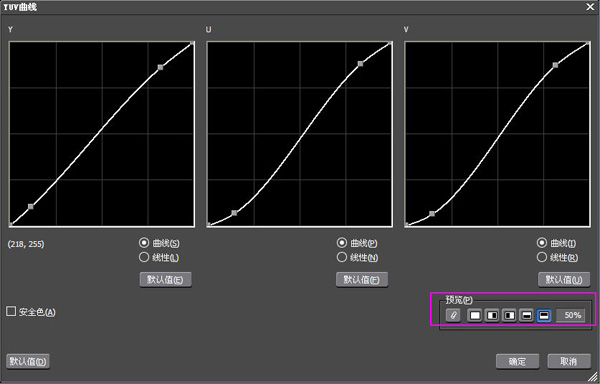Image resolution: width=600 pixels, height=384 pixels.
Task: Enable the 安全色(A) safe color checkbox
Action: click(11, 311)
